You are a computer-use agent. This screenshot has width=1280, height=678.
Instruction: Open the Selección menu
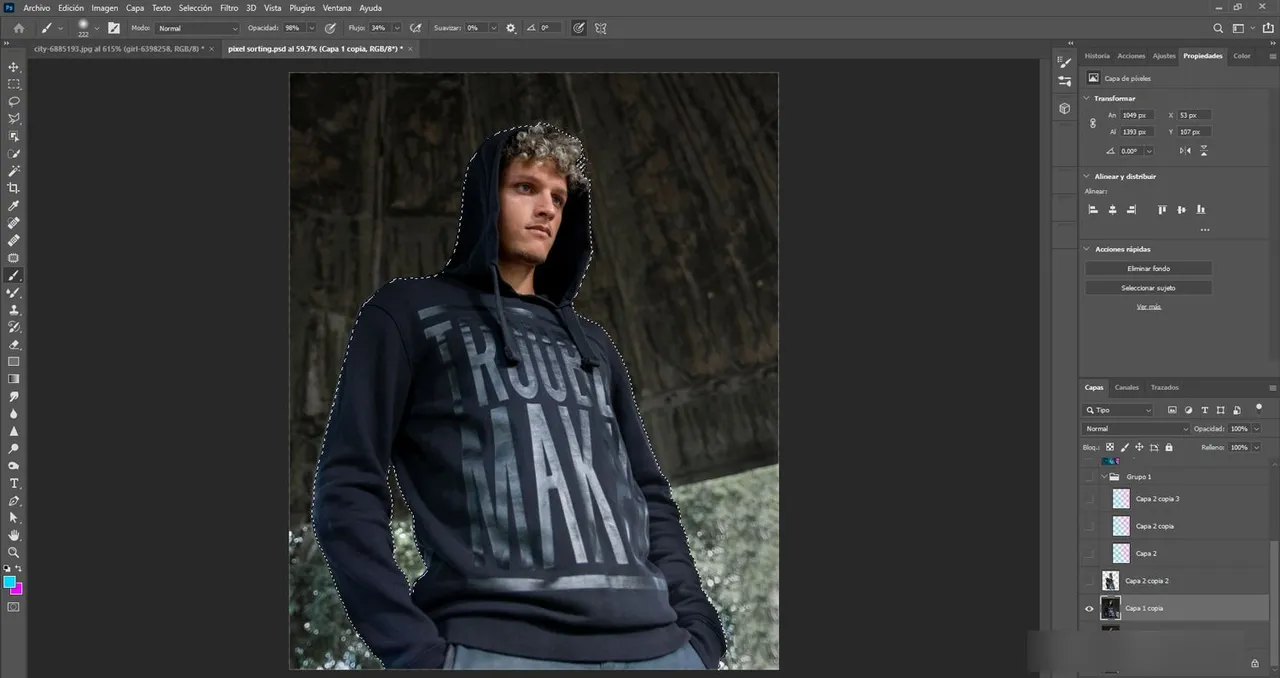195,7
